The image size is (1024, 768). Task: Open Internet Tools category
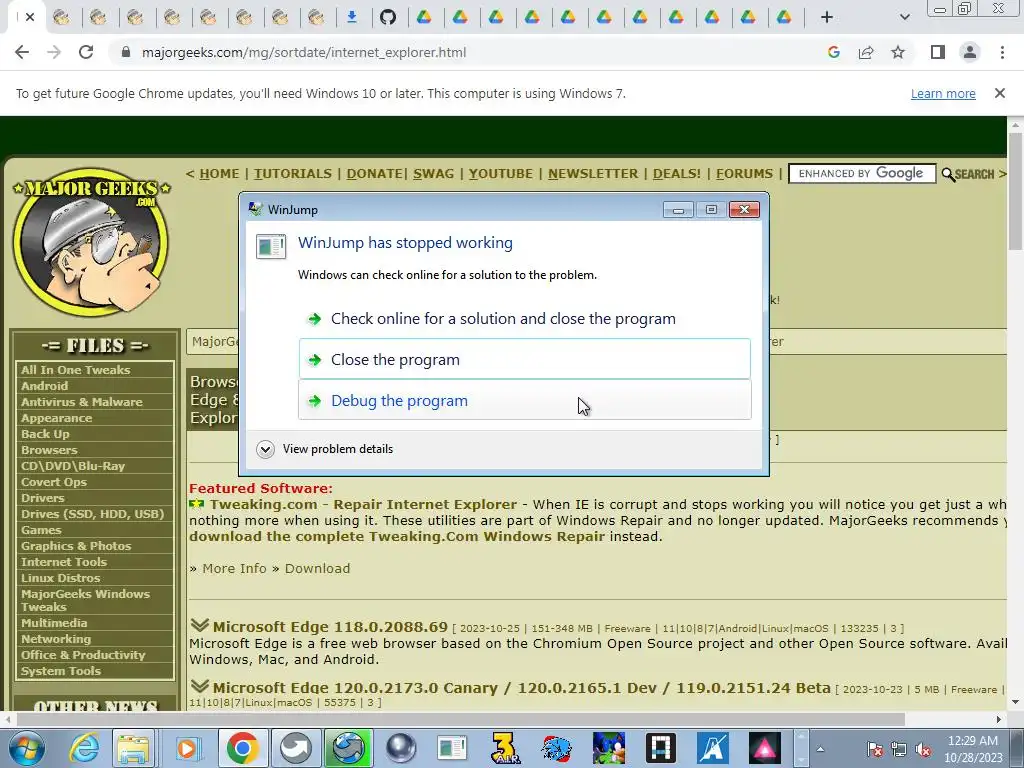tap(63, 562)
